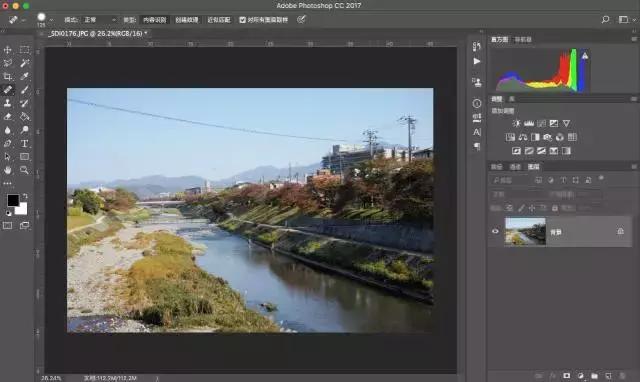
Task: Open the Paragraph panel icon
Action: tap(477, 146)
